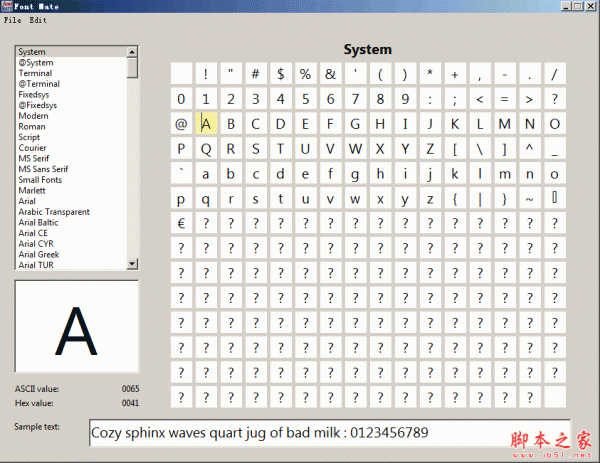This screenshot has width=600, height=463.
Task: Select the uppercase B character cell
Action: (x=231, y=124)
